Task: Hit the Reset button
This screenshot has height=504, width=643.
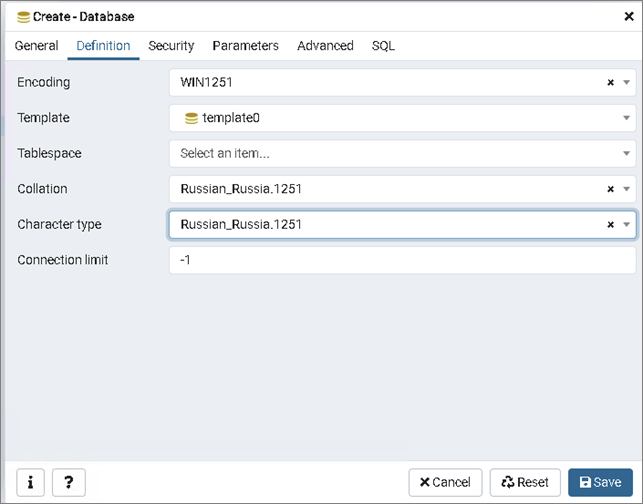Action: point(525,482)
